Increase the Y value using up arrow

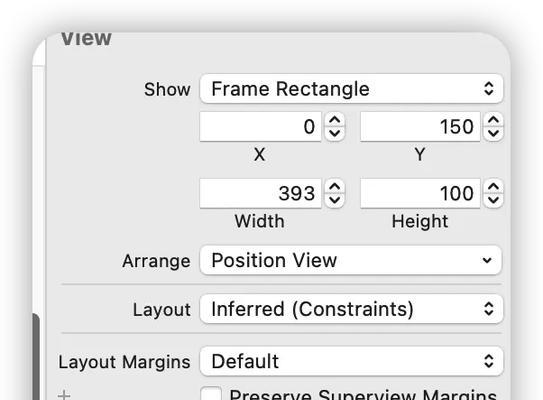pos(493,120)
